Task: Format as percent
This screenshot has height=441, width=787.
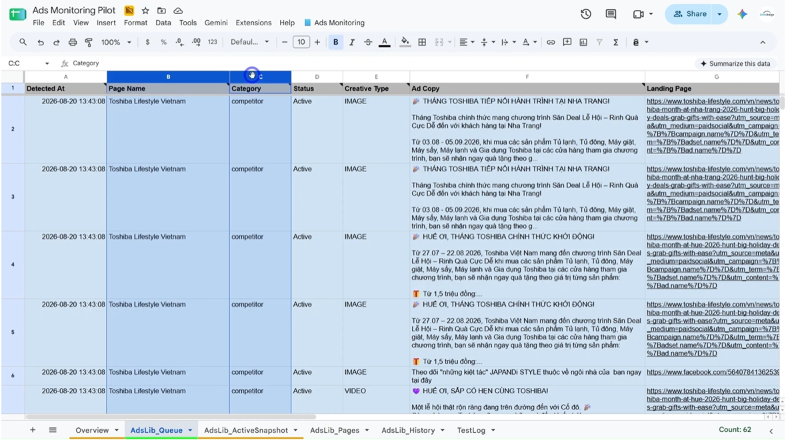Action: pos(163,43)
